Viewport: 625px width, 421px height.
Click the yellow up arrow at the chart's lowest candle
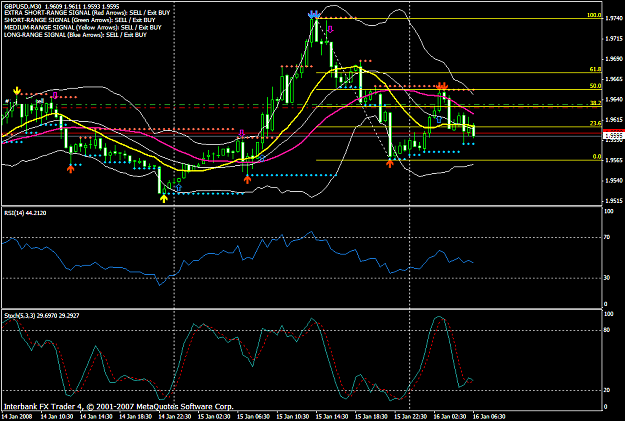point(164,198)
